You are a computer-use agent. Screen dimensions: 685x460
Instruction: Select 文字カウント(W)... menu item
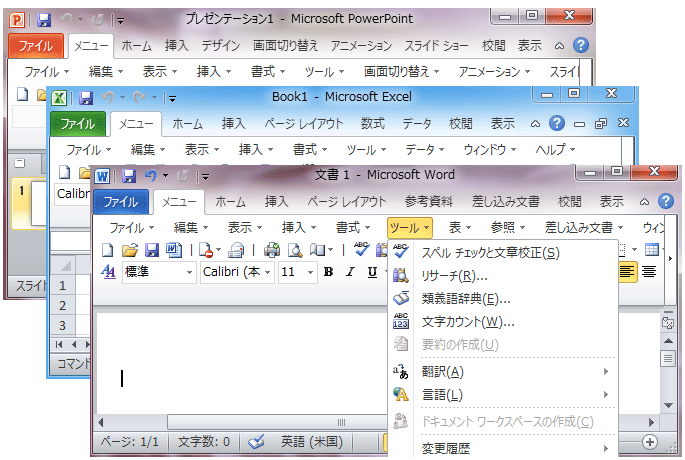point(502,322)
